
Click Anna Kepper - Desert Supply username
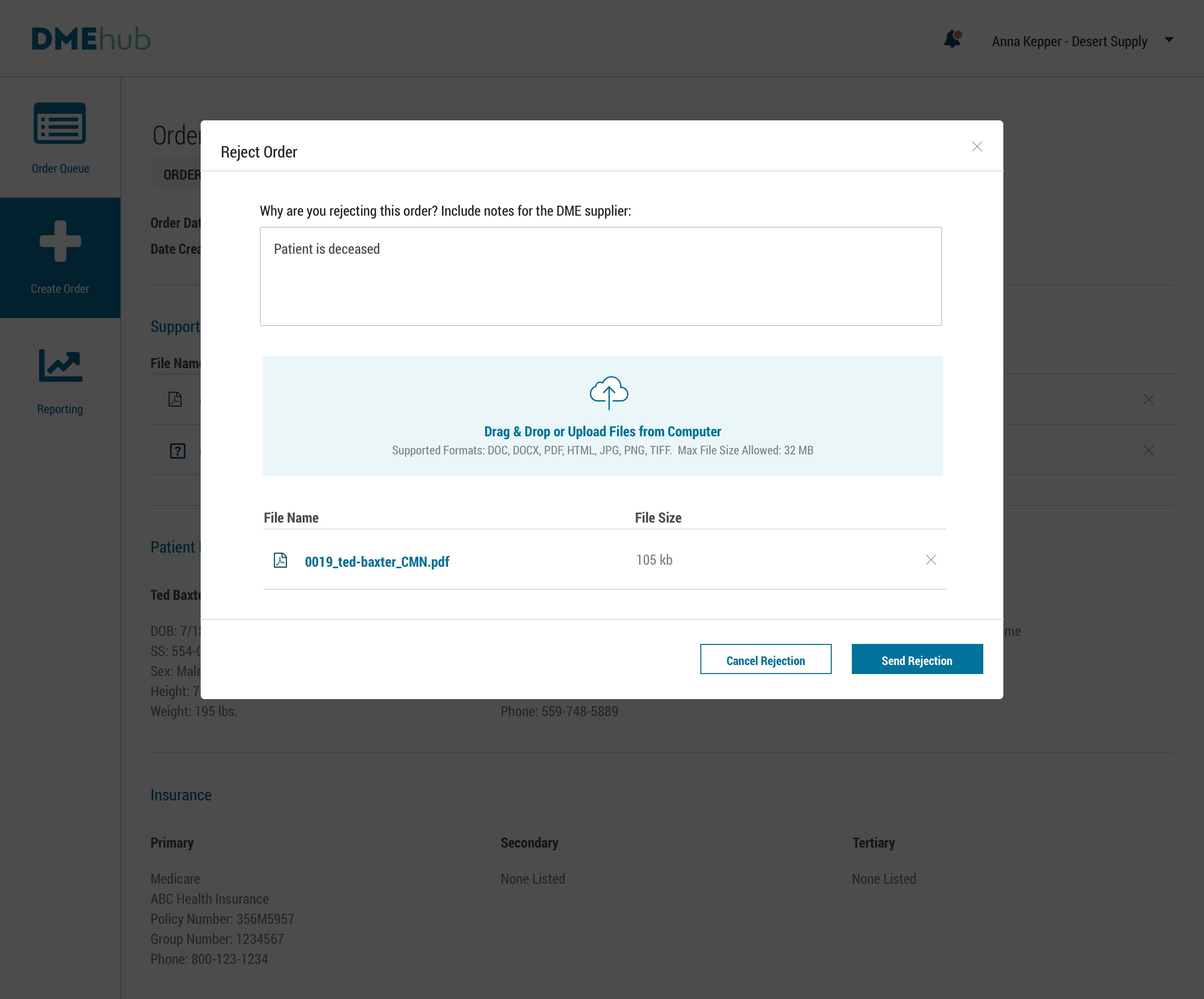point(1069,41)
